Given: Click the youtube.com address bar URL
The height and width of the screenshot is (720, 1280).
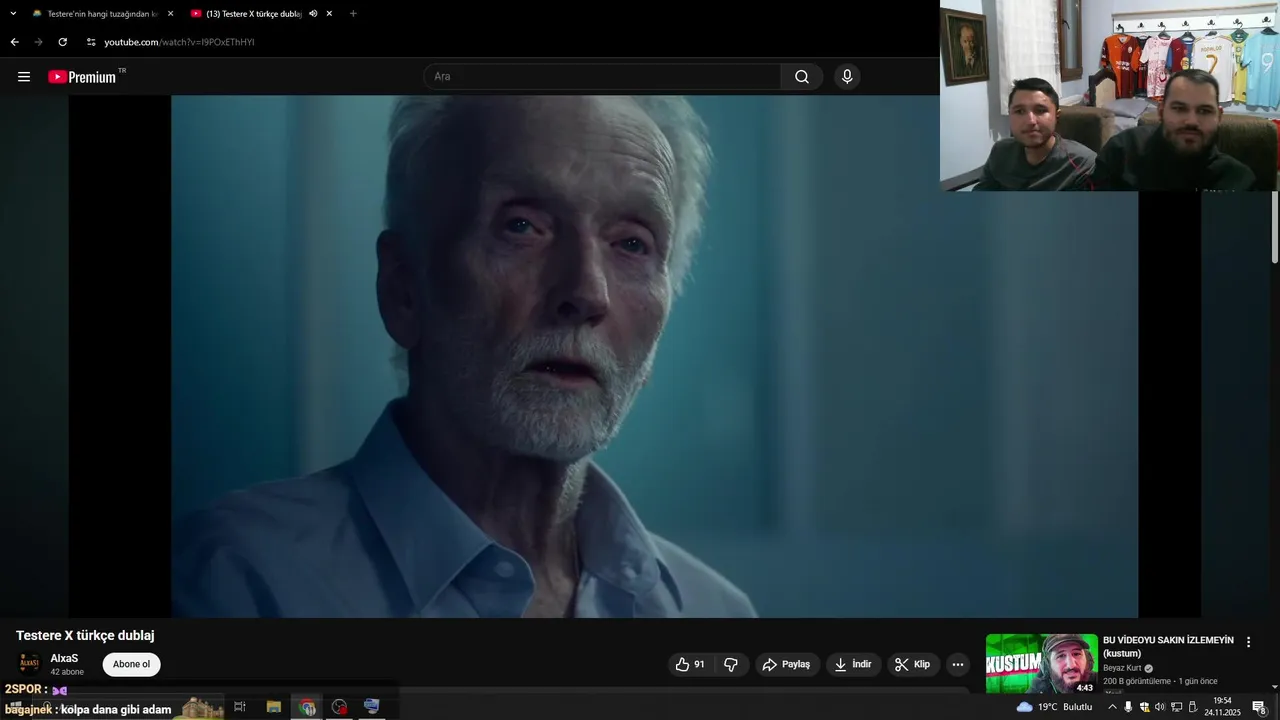Looking at the screenshot, I should [179, 42].
